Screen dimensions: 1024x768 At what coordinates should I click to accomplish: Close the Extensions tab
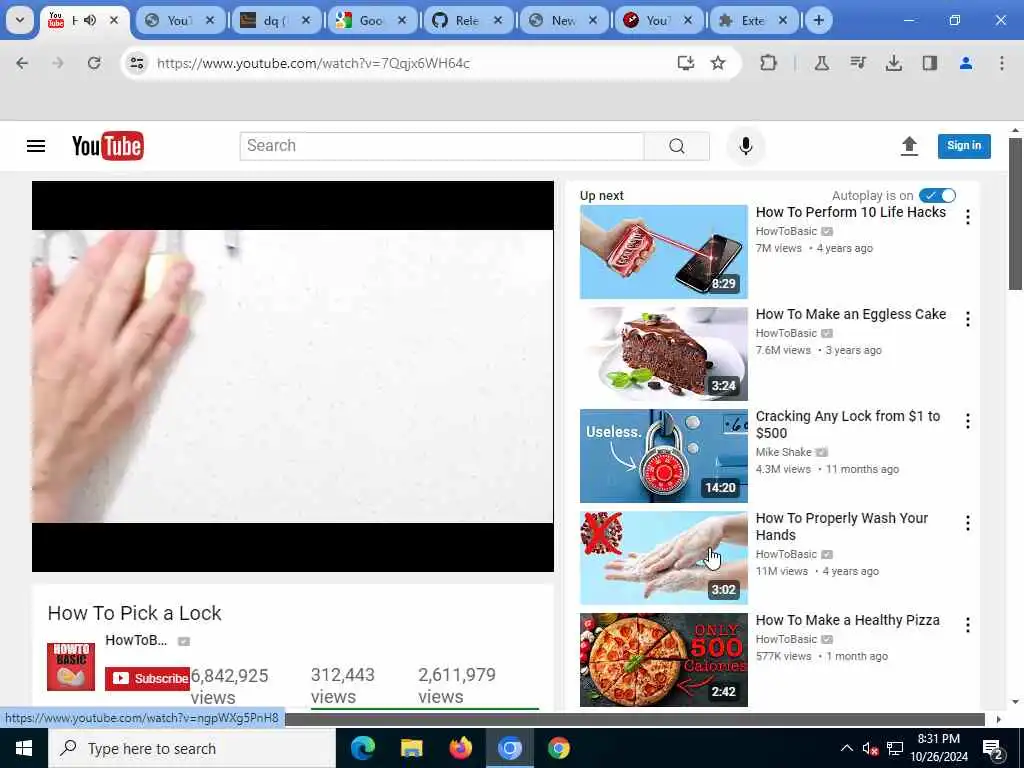tap(782, 20)
